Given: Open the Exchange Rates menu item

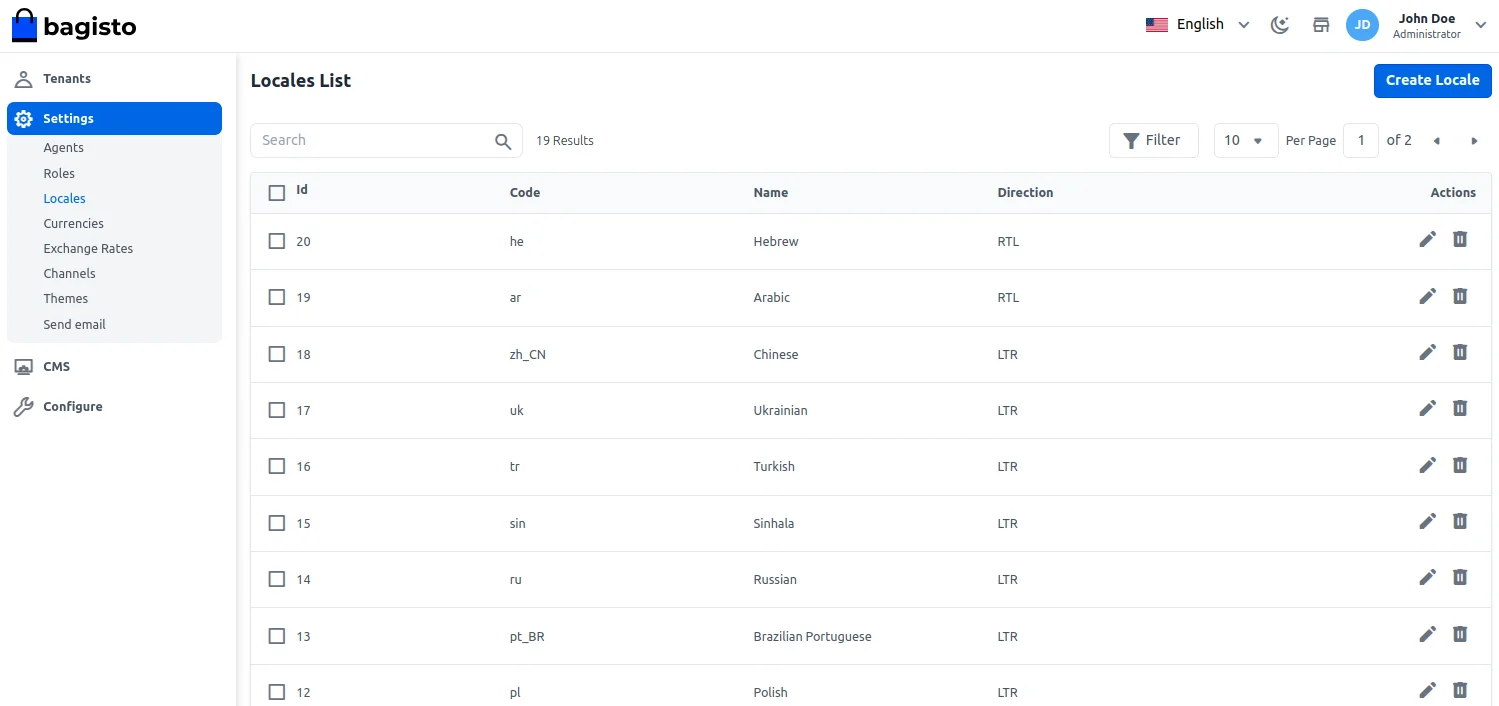Looking at the screenshot, I should [88, 248].
